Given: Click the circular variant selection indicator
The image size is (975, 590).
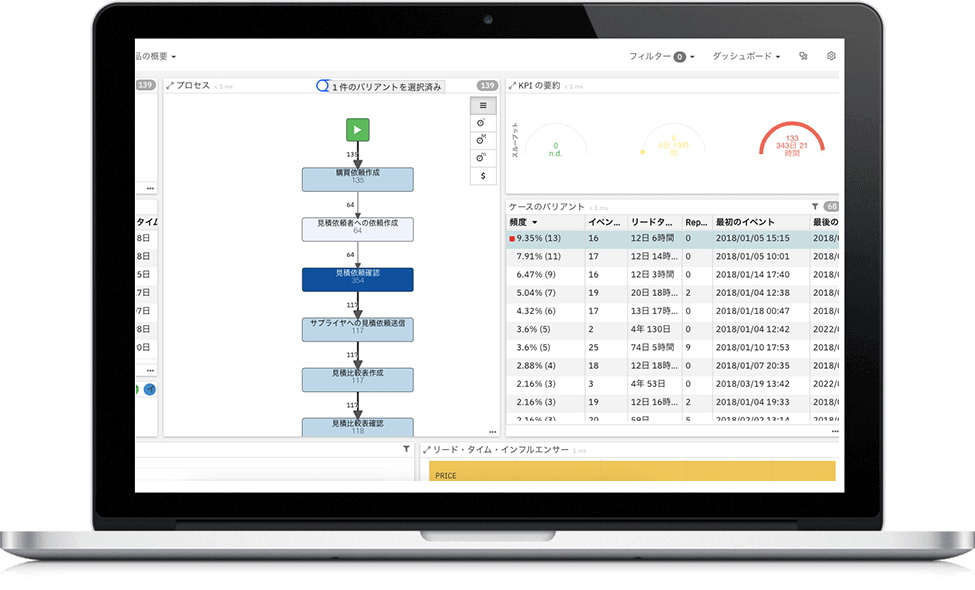Looking at the screenshot, I should point(322,86).
